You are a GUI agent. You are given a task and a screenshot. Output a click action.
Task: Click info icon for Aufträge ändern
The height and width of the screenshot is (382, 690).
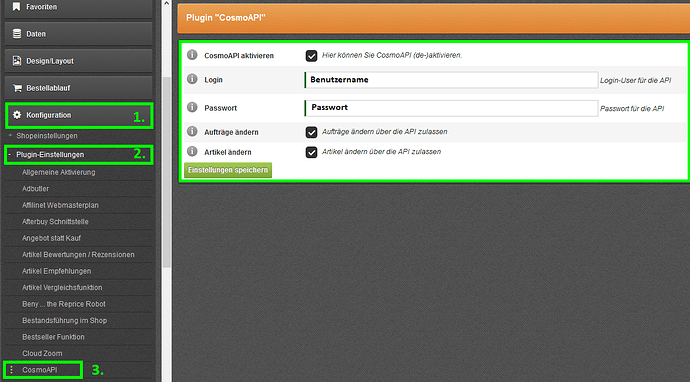tap(192, 131)
